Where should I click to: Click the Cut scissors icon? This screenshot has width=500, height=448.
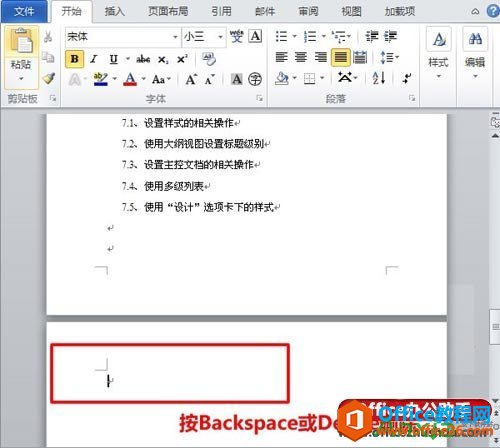coord(48,37)
